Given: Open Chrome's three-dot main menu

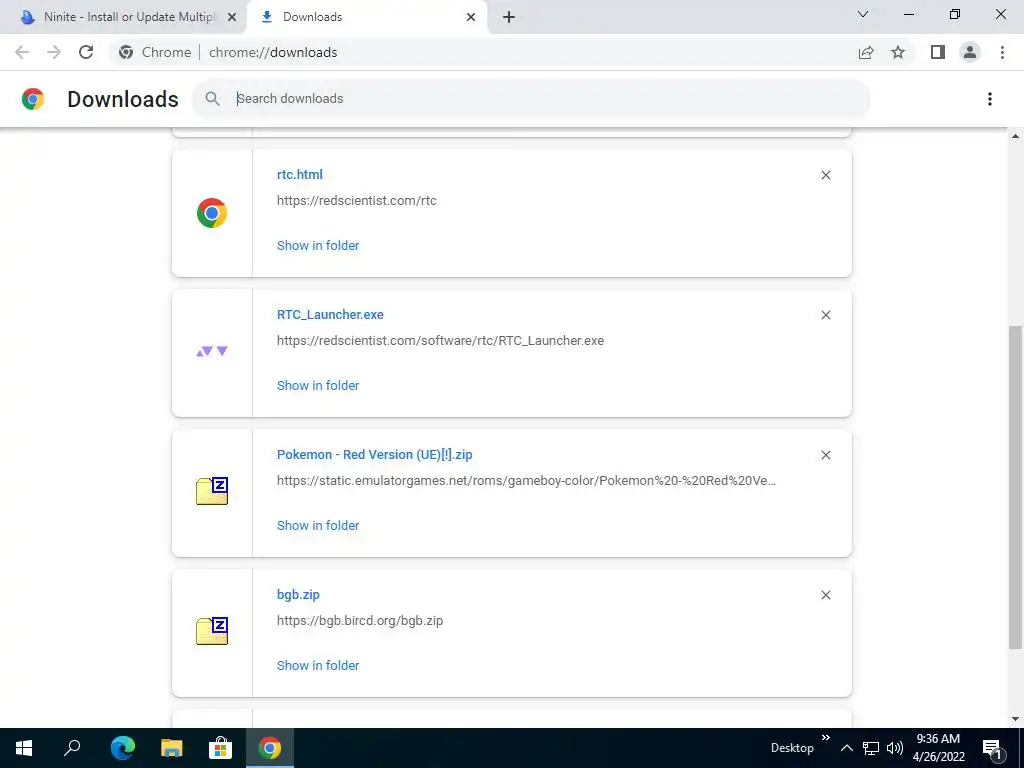Looking at the screenshot, I should 1002,52.
